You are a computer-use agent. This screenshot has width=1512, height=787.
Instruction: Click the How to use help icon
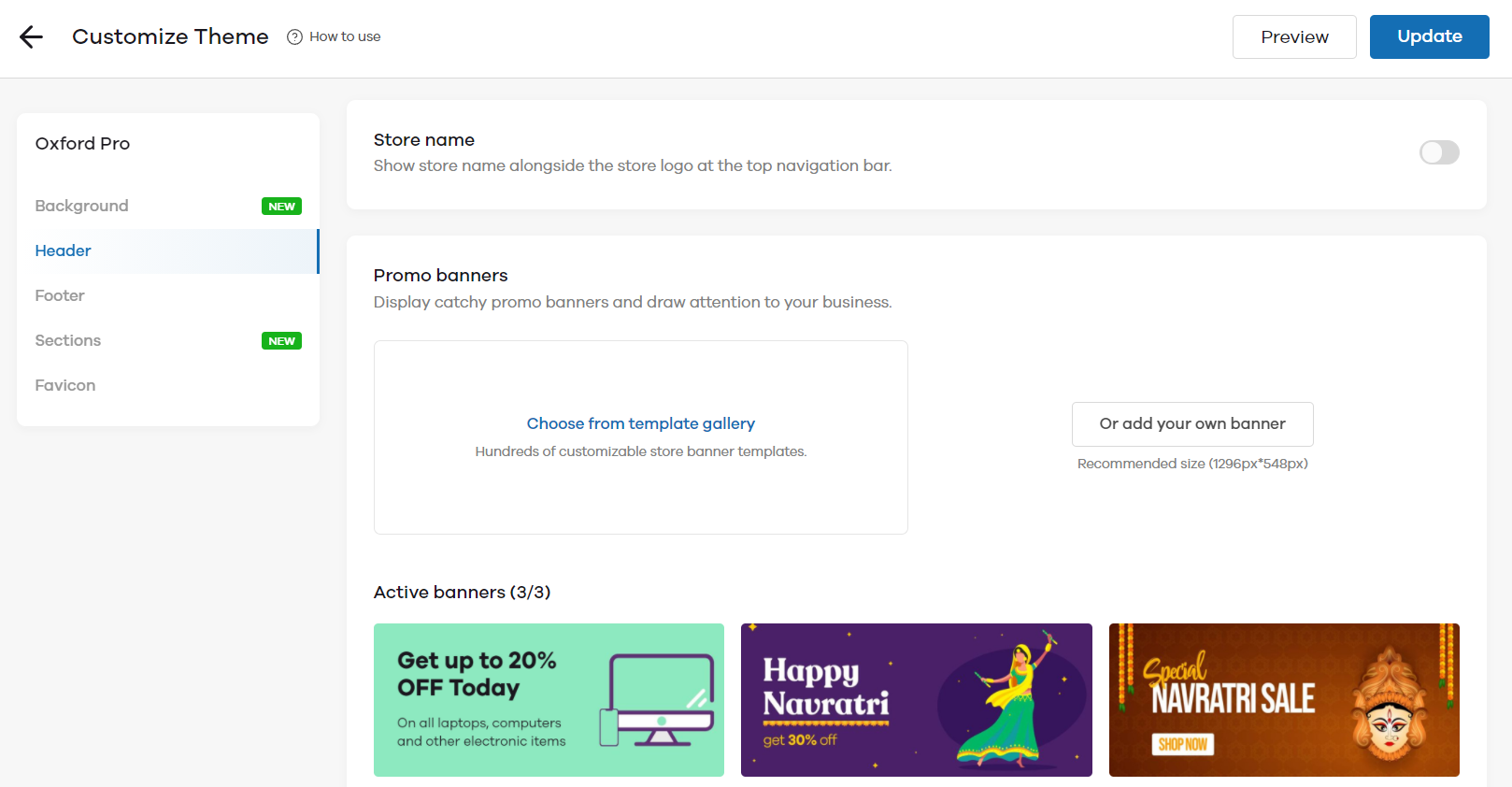pos(294,37)
